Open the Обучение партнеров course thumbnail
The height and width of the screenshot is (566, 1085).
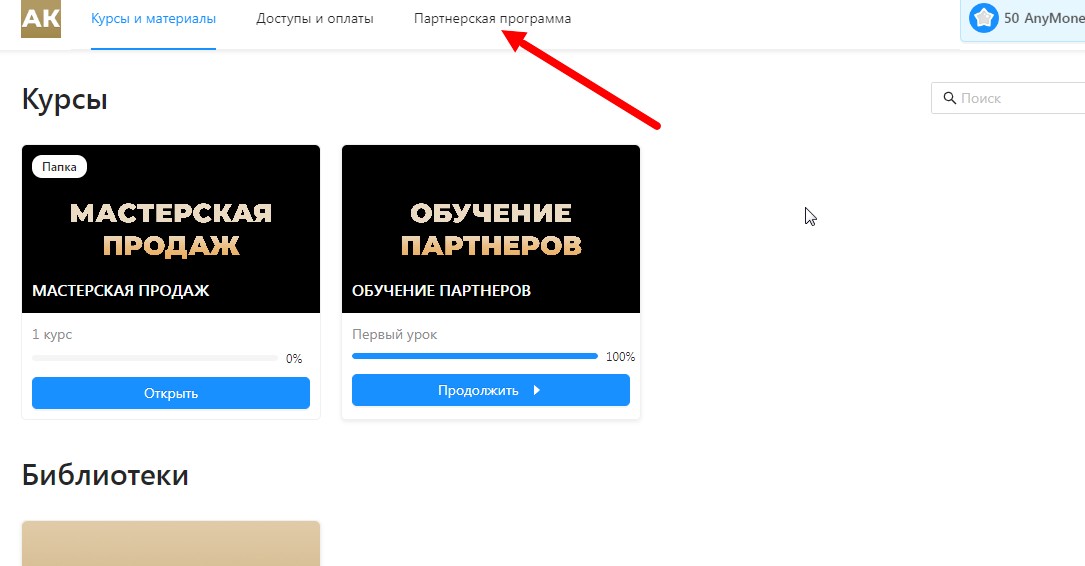click(491, 229)
